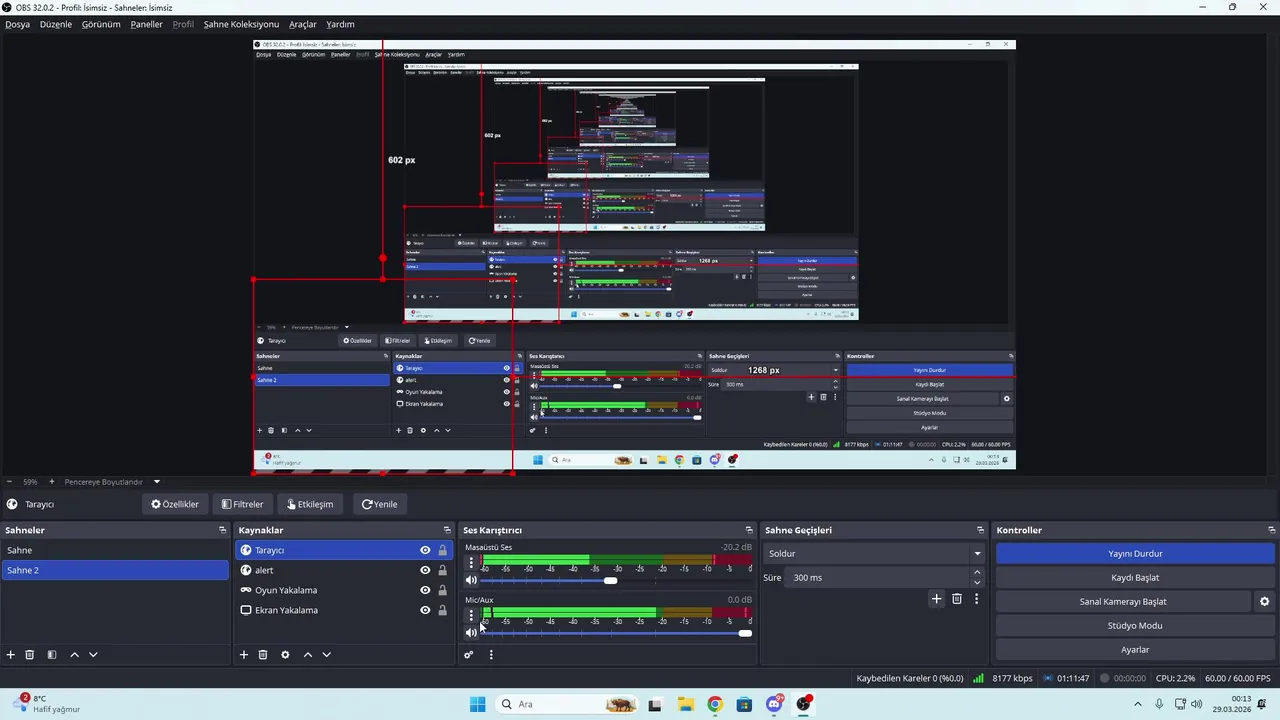The height and width of the screenshot is (720, 1280).
Task: Click the Masaüstü Ses volume slider
Action: pyautogui.click(x=616, y=581)
